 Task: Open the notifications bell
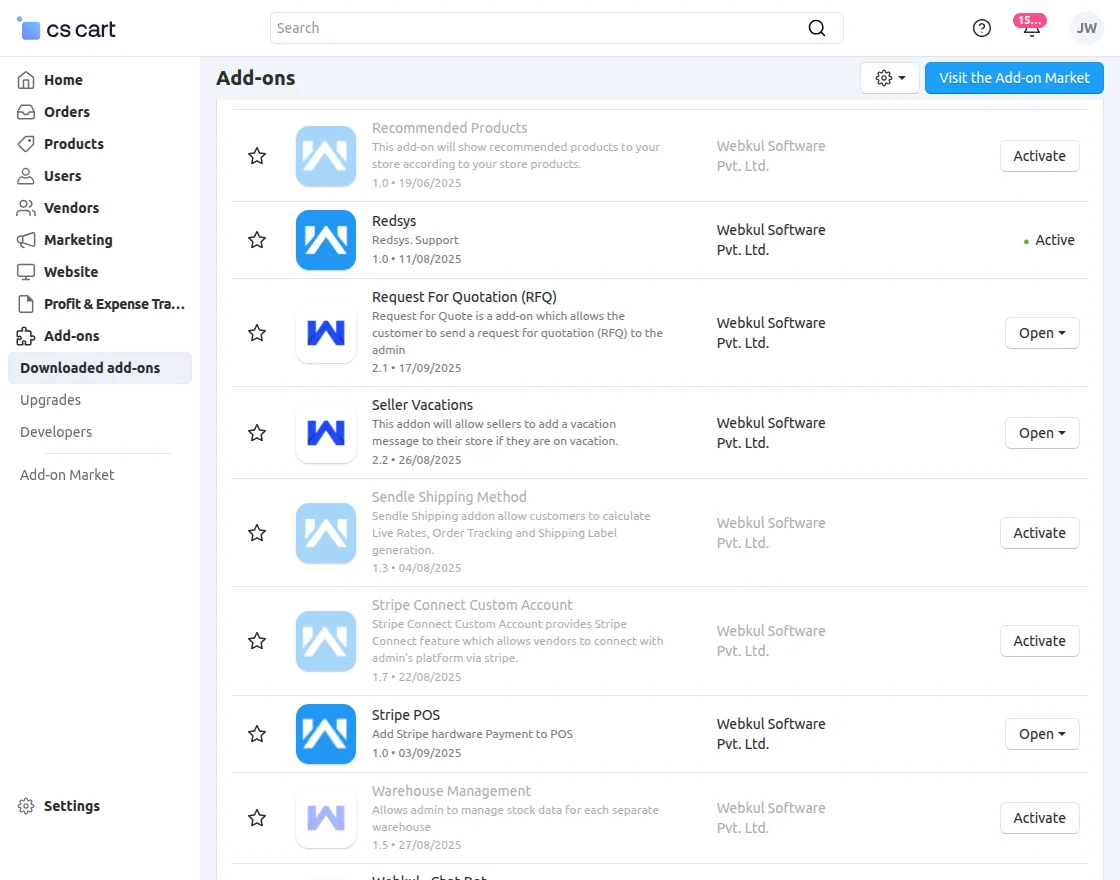pos(1030,28)
